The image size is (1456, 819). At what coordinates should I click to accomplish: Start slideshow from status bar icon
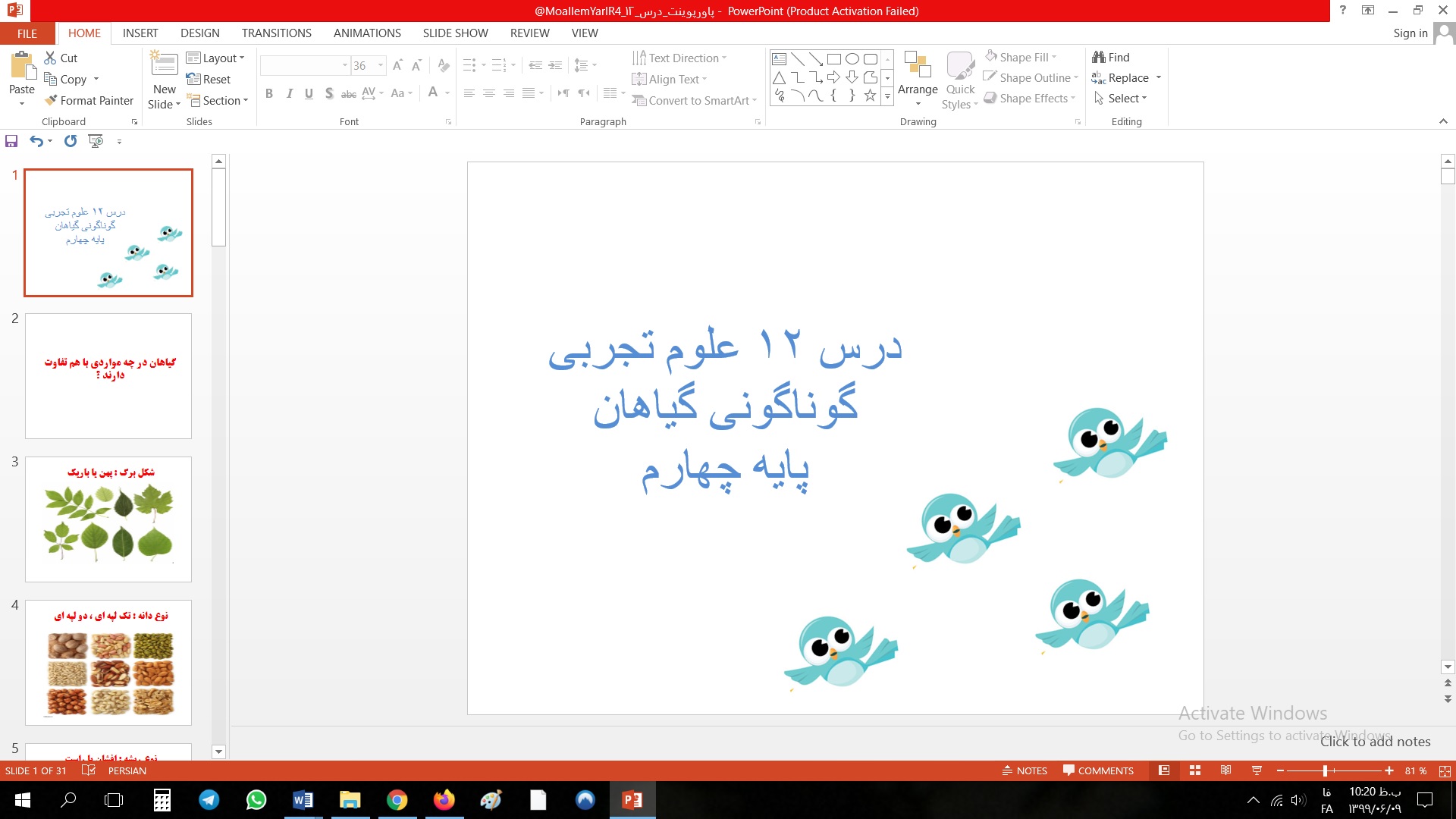point(1257,770)
